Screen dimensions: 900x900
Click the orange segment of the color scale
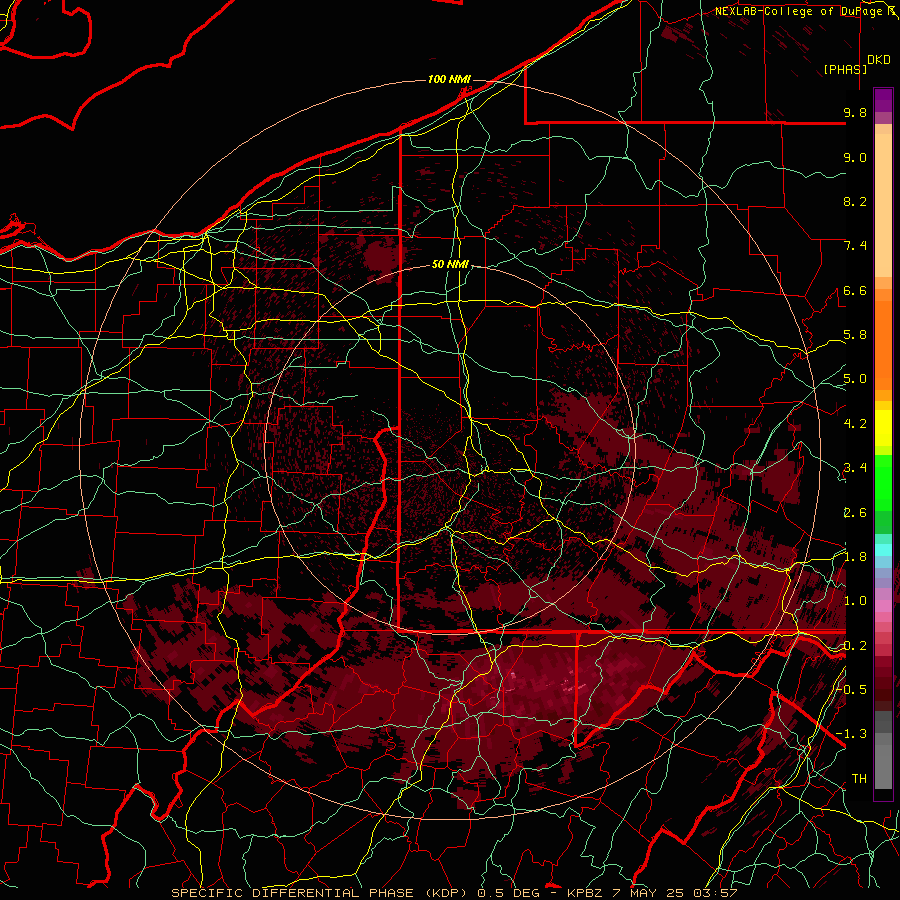coord(883,344)
